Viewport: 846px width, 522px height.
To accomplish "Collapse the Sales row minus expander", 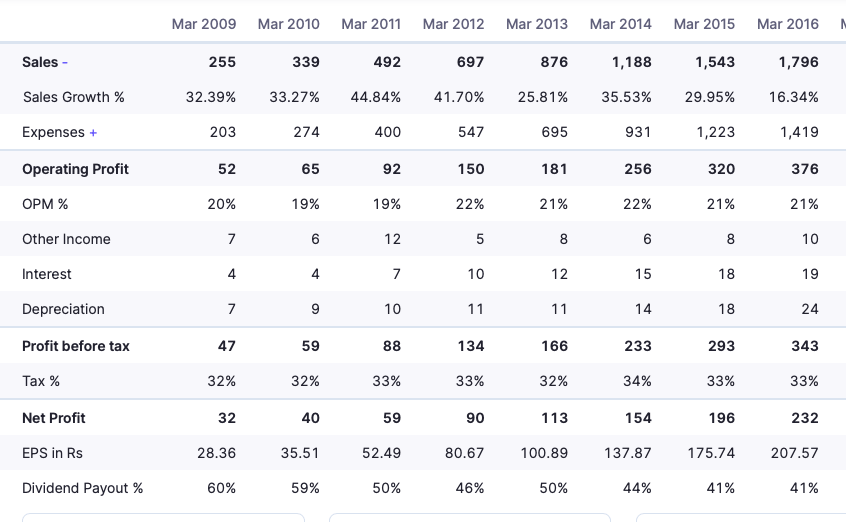I will 65,62.
